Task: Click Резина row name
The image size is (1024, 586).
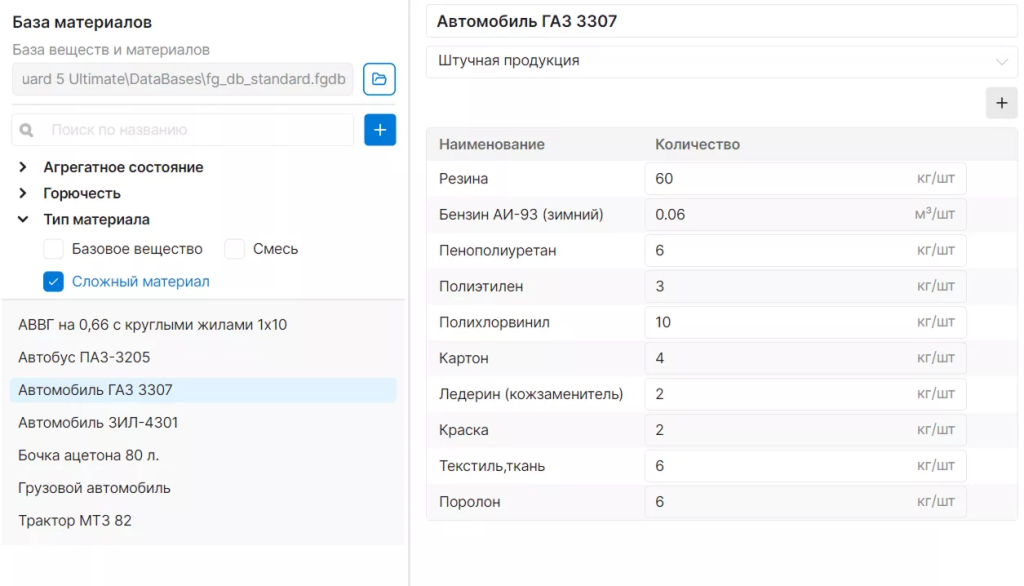Action: (464, 179)
